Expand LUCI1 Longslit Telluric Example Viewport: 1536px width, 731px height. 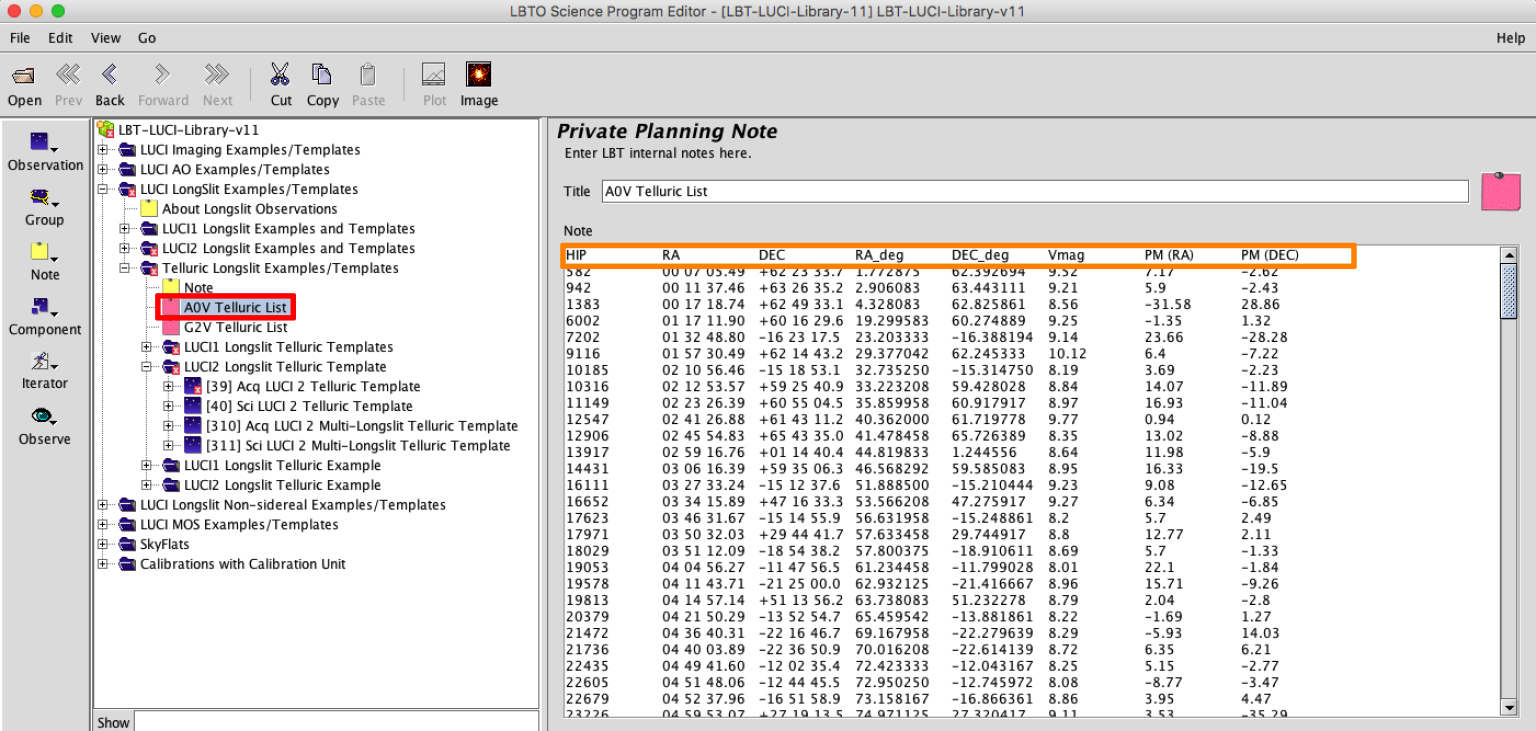(147, 466)
